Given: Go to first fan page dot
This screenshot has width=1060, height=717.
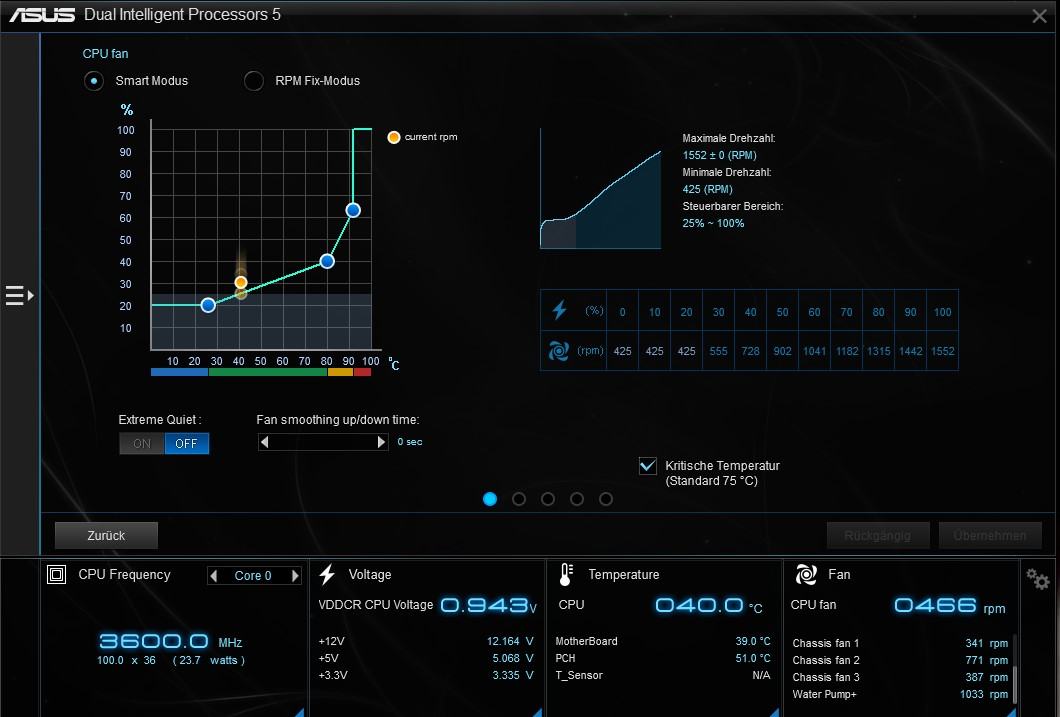Looking at the screenshot, I should coord(490,499).
